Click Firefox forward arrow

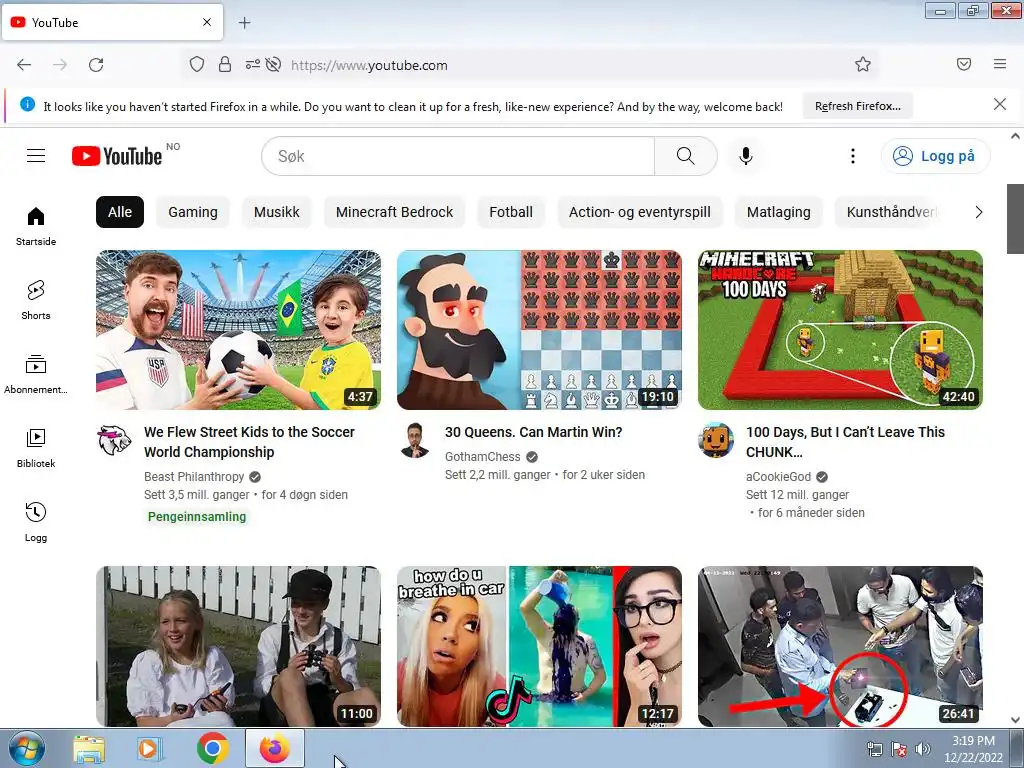[60, 65]
